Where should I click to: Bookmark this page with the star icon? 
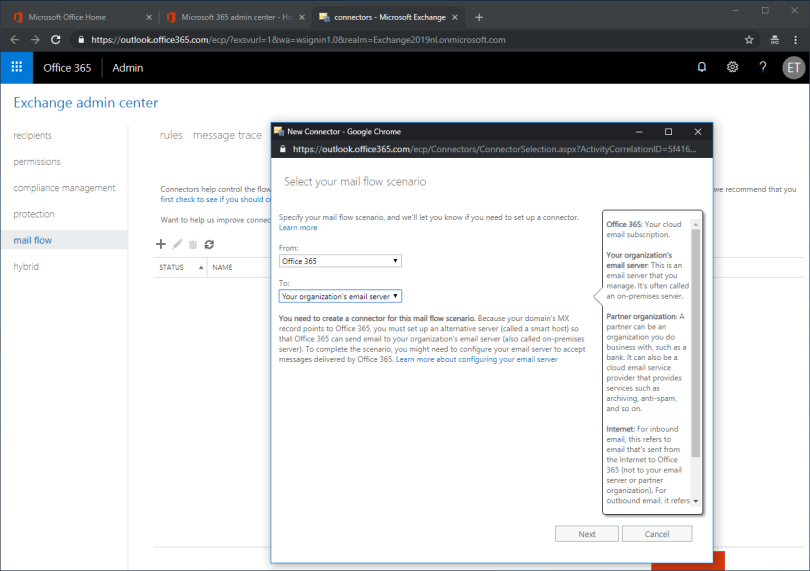coord(749,40)
